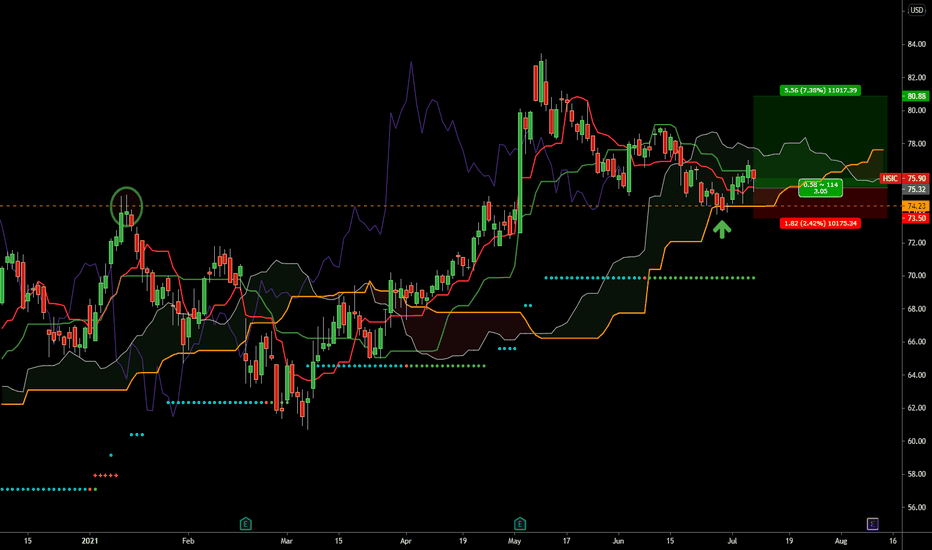Click 68.00 on the price axis

tap(916, 309)
